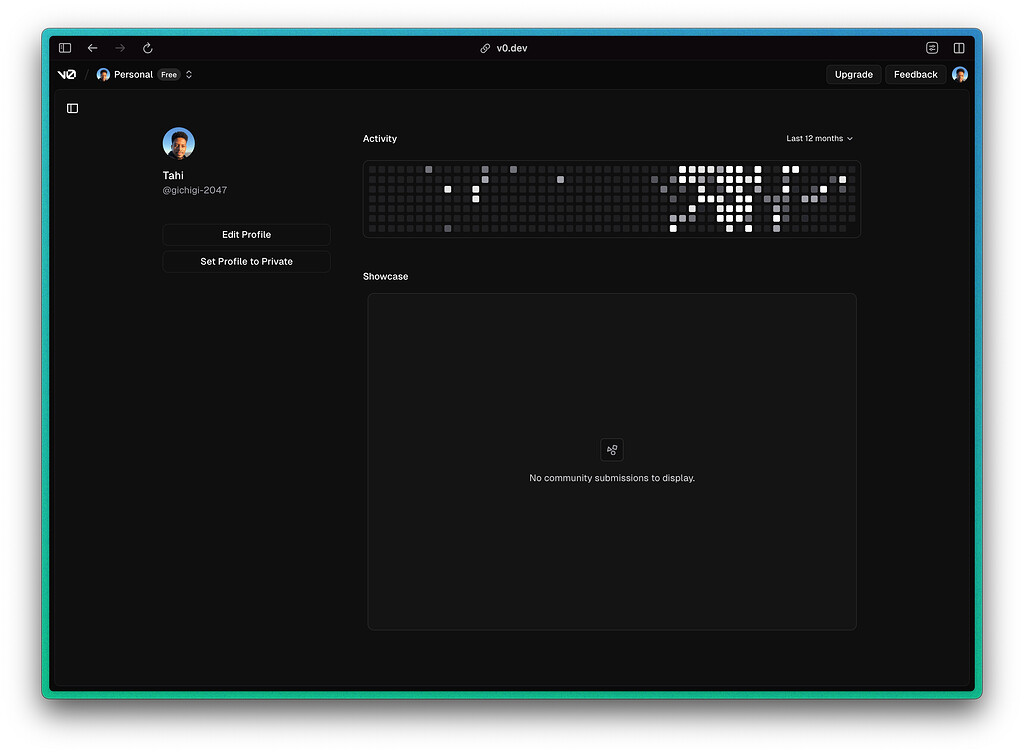The width and height of the screenshot is (1024, 753).
Task: Open the browser settings sliders icon
Action: click(932, 47)
